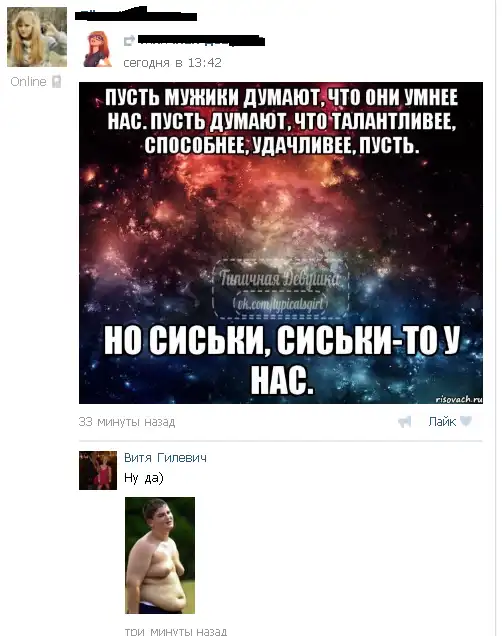The image size is (502, 636).
Task: Open the red-haired cartoon avatar of the repost source
Action: click(x=97, y=49)
